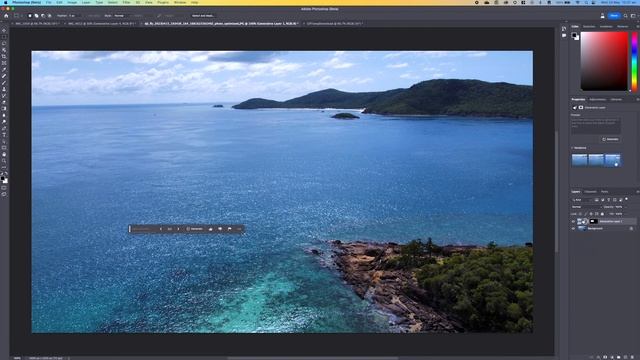Viewport: 640px width, 360px height.
Task: Click the delete layer trash icon
Action: click(x=632, y=357)
